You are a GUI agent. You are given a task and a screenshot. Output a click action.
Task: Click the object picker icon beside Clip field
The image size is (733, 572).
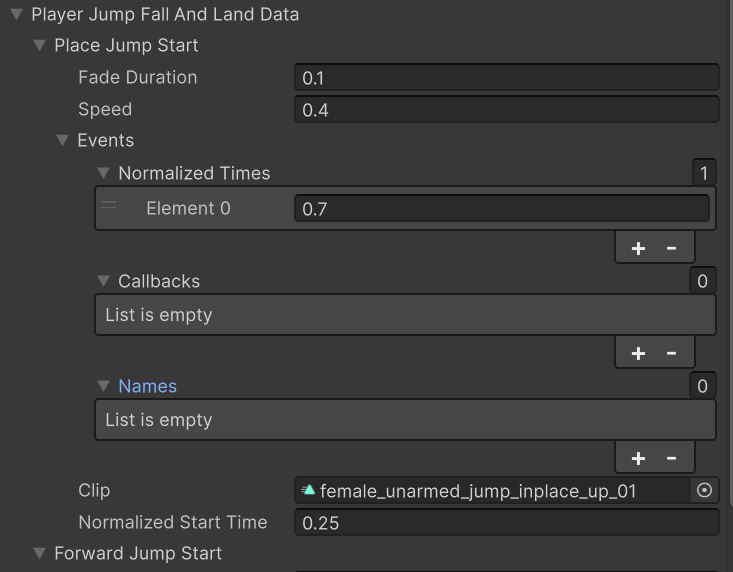(704, 490)
